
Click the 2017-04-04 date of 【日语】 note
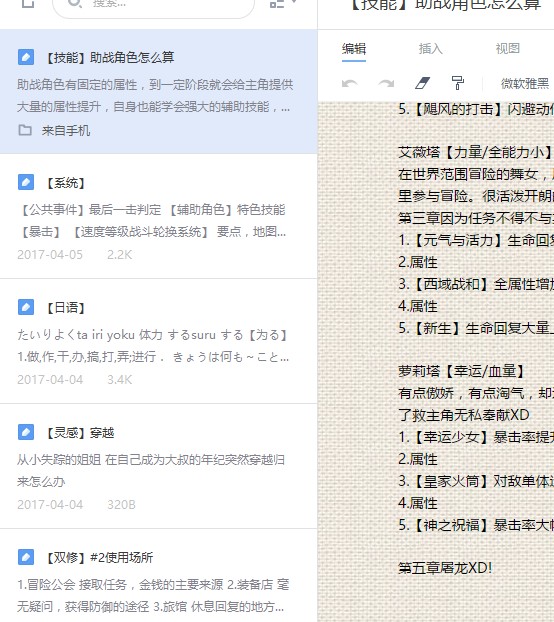[x=50, y=380]
